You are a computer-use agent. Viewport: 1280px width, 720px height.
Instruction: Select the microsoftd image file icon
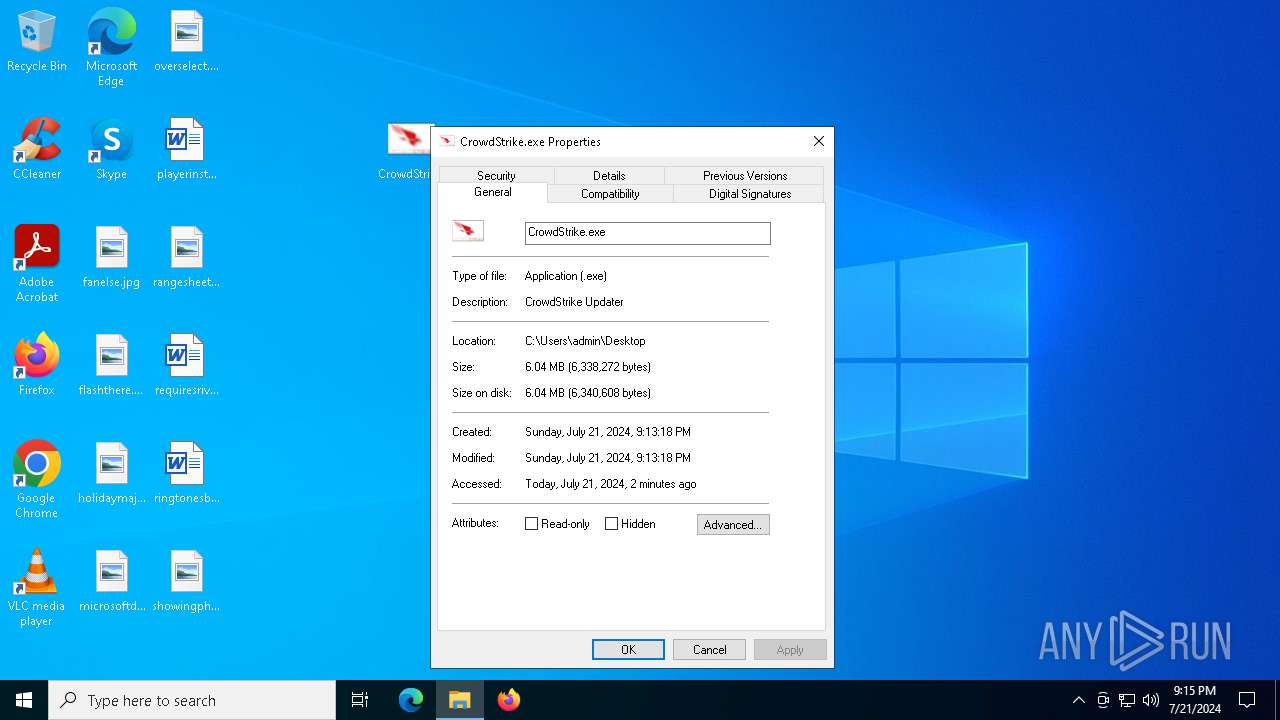pyautogui.click(x=111, y=581)
